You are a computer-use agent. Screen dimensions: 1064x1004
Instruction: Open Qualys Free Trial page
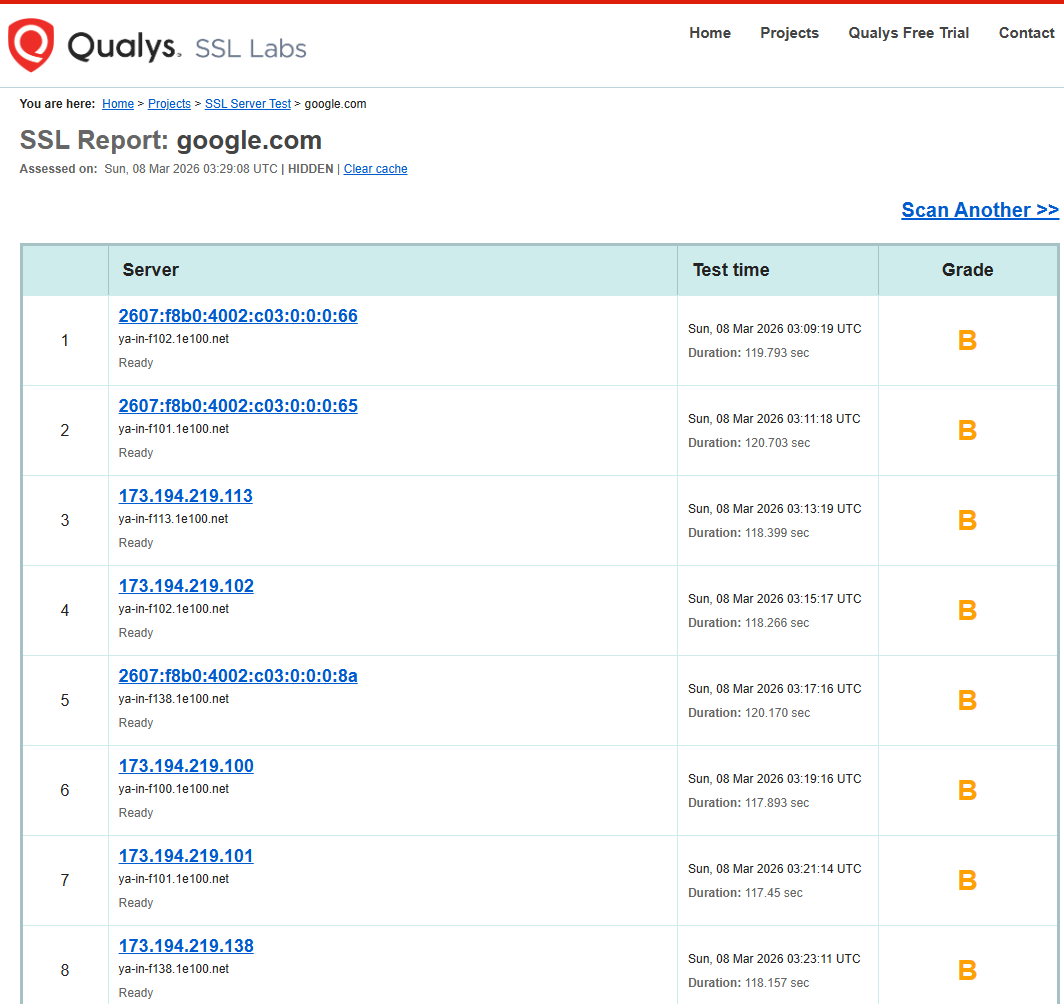point(908,33)
